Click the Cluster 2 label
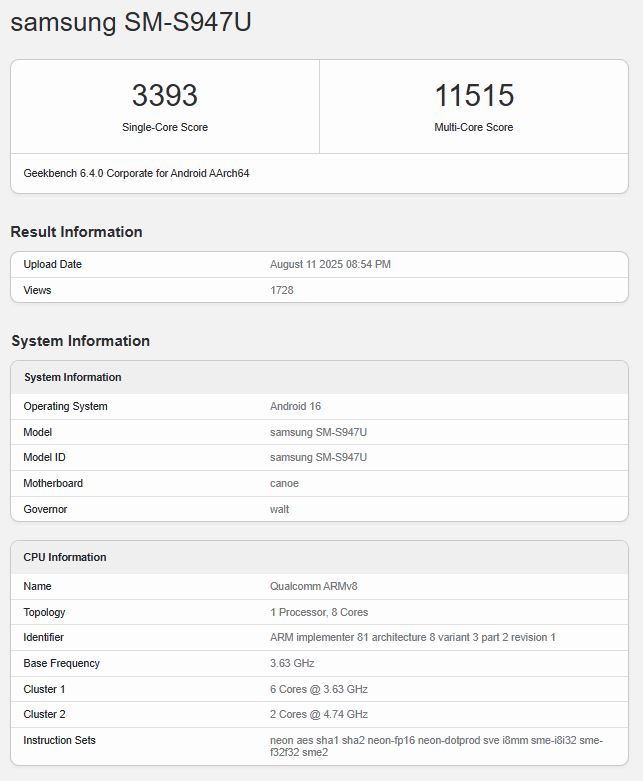The image size is (643, 781). pyautogui.click(x=44, y=714)
